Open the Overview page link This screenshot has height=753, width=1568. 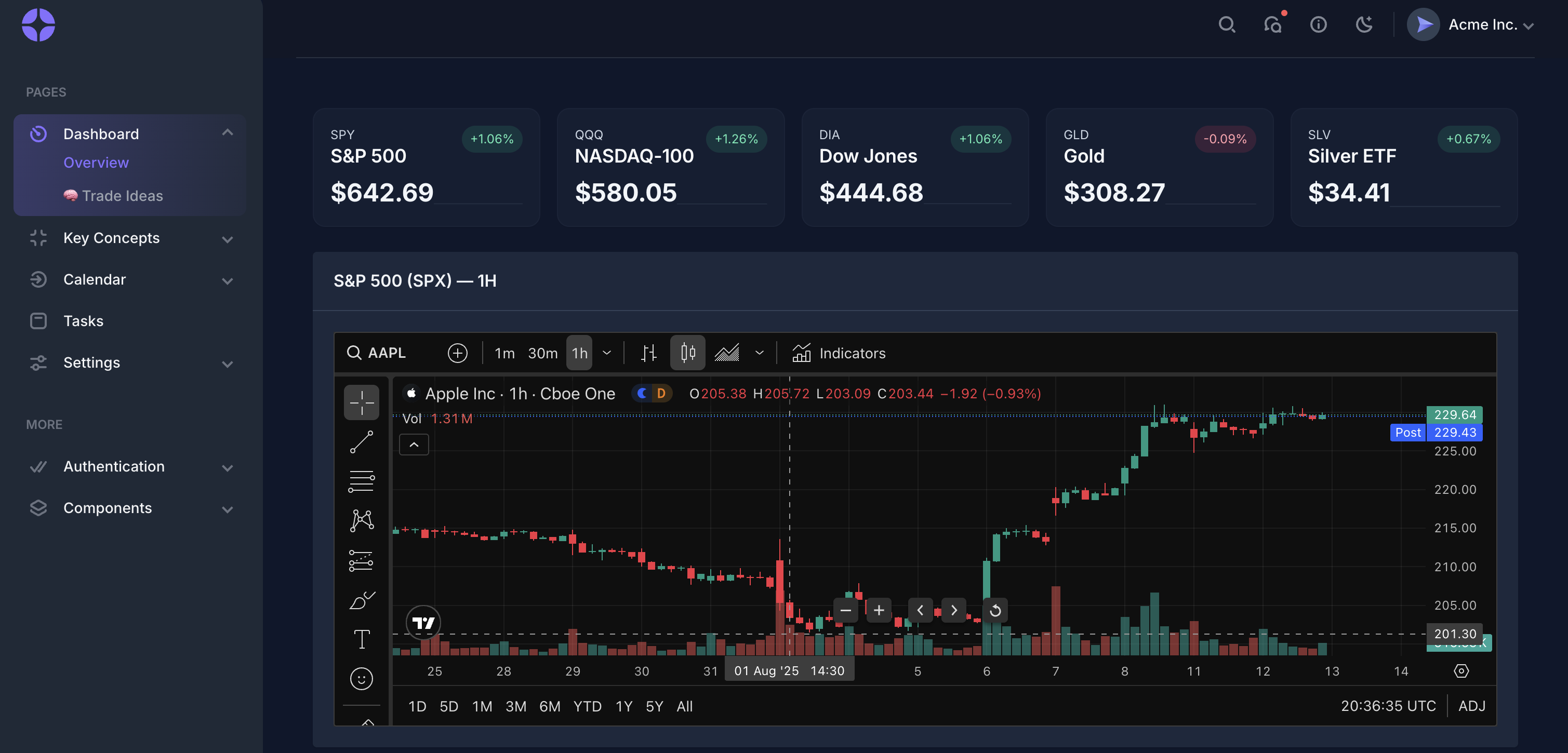(96, 163)
